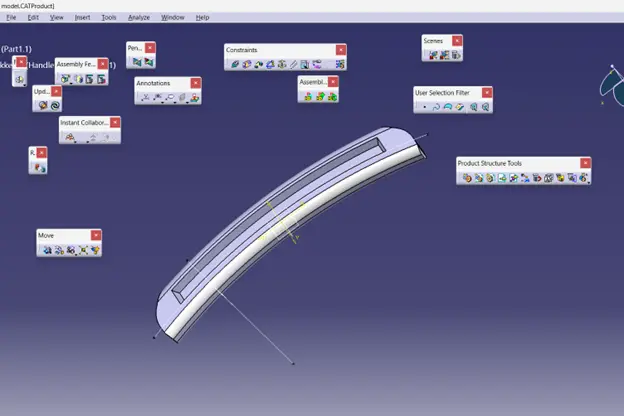This screenshot has width=624, height=416.
Task: Open the Analyze menu
Action: (x=138, y=17)
